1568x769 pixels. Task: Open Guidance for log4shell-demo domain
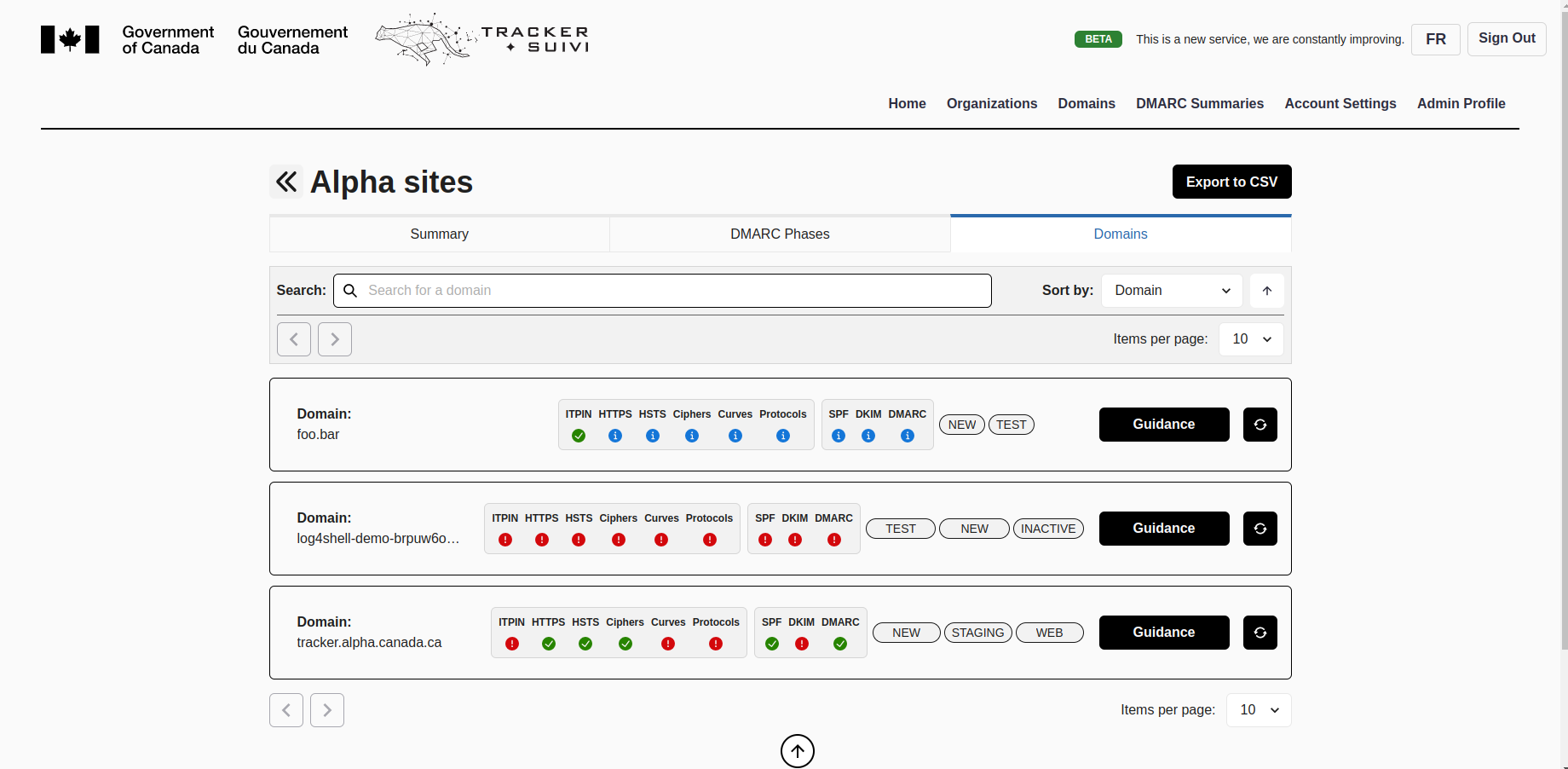click(x=1164, y=529)
